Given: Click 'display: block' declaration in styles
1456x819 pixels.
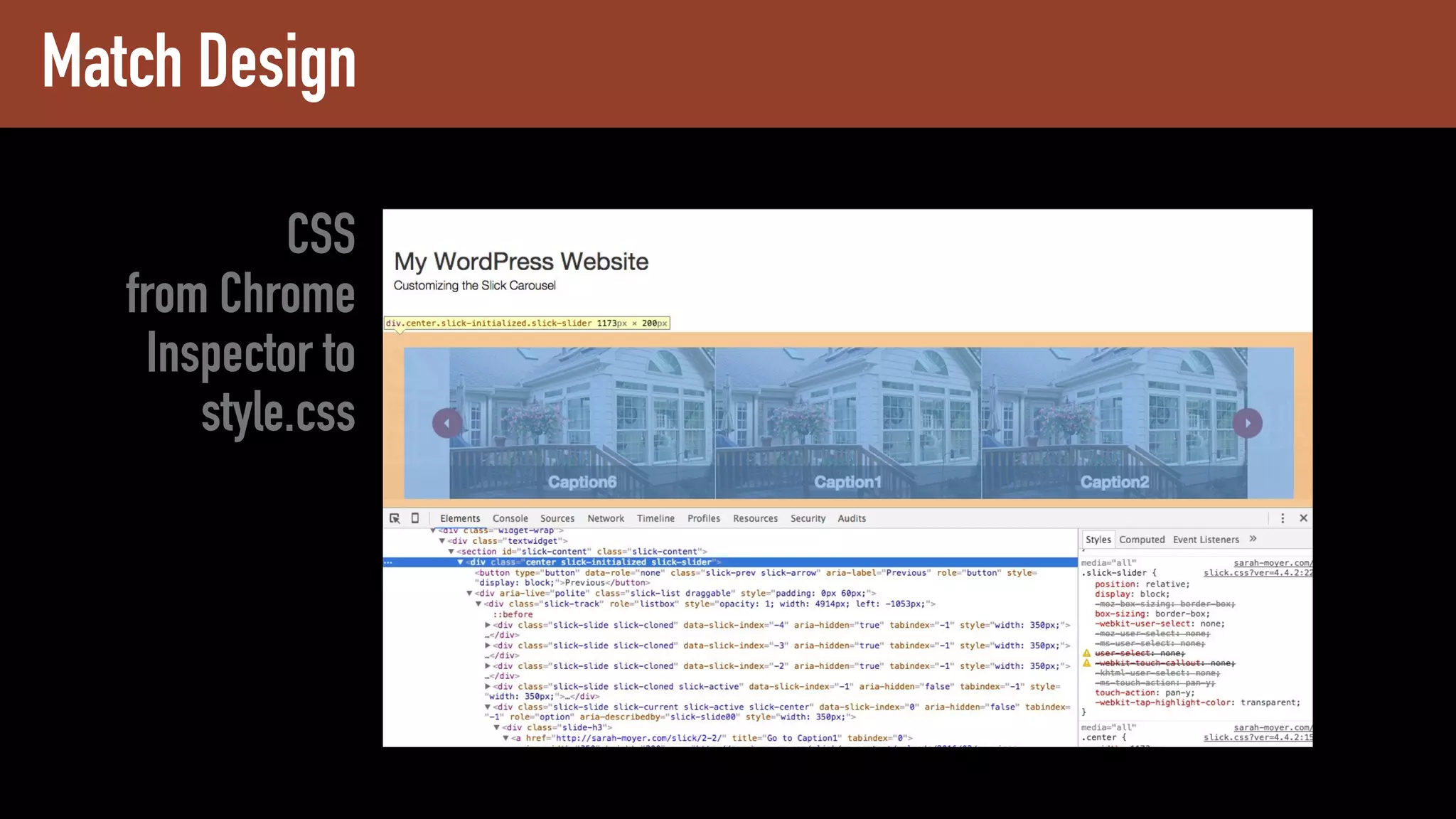Looking at the screenshot, I should [1132, 594].
